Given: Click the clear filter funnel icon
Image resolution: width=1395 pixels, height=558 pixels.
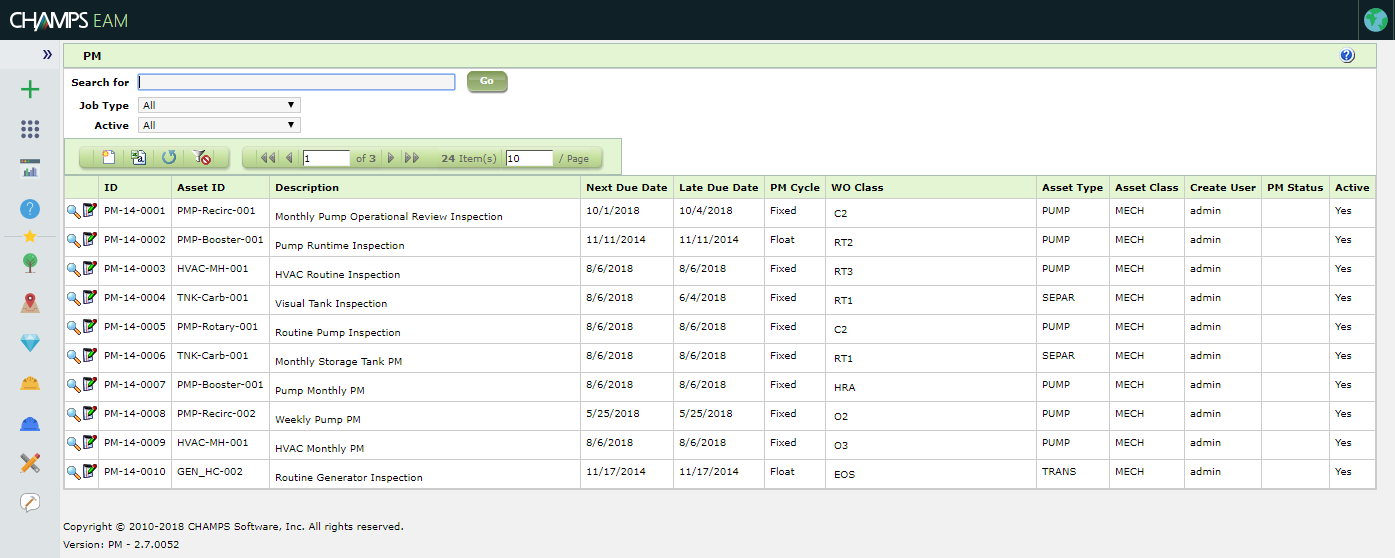Looking at the screenshot, I should pos(202,158).
